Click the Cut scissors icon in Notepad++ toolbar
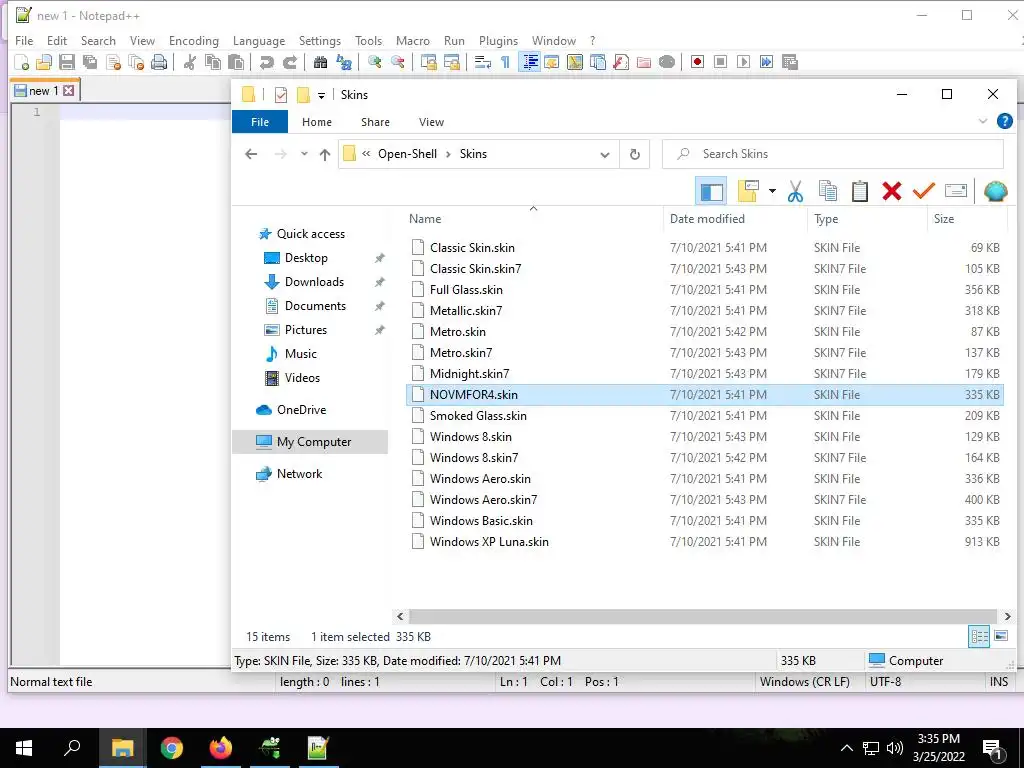 pos(190,62)
